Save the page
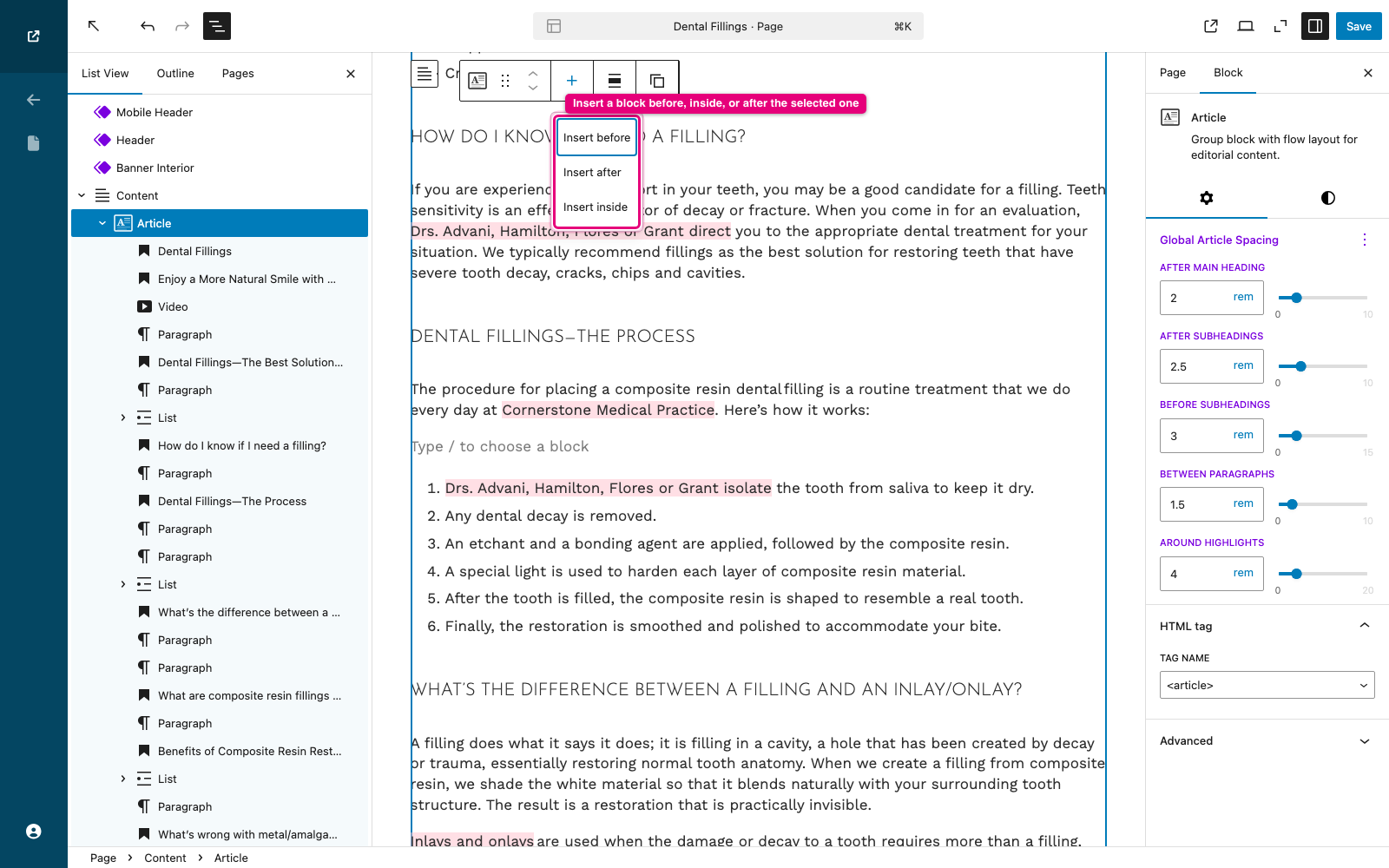The image size is (1389, 868). coord(1359,26)
